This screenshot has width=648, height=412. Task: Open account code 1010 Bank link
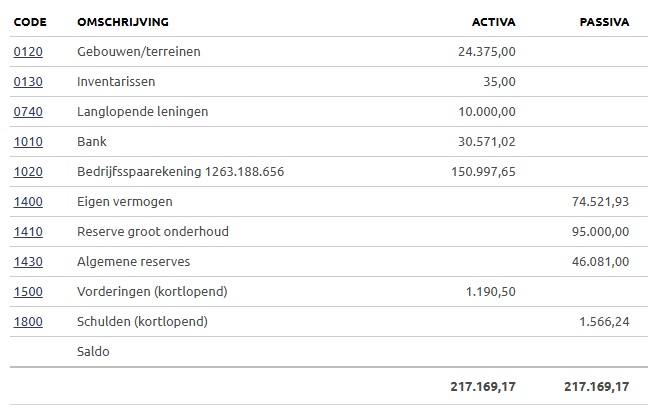(28, 142)
